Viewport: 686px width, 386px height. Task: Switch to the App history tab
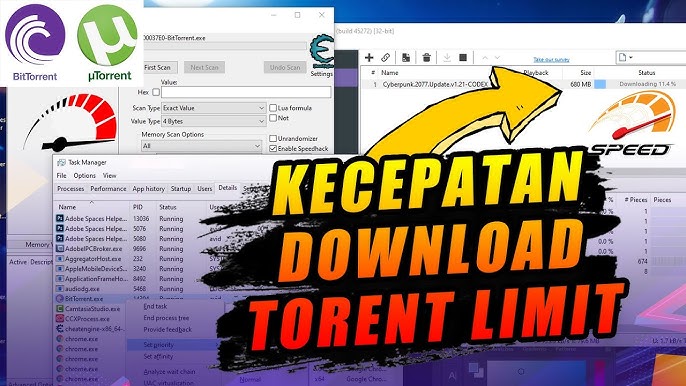148,189
